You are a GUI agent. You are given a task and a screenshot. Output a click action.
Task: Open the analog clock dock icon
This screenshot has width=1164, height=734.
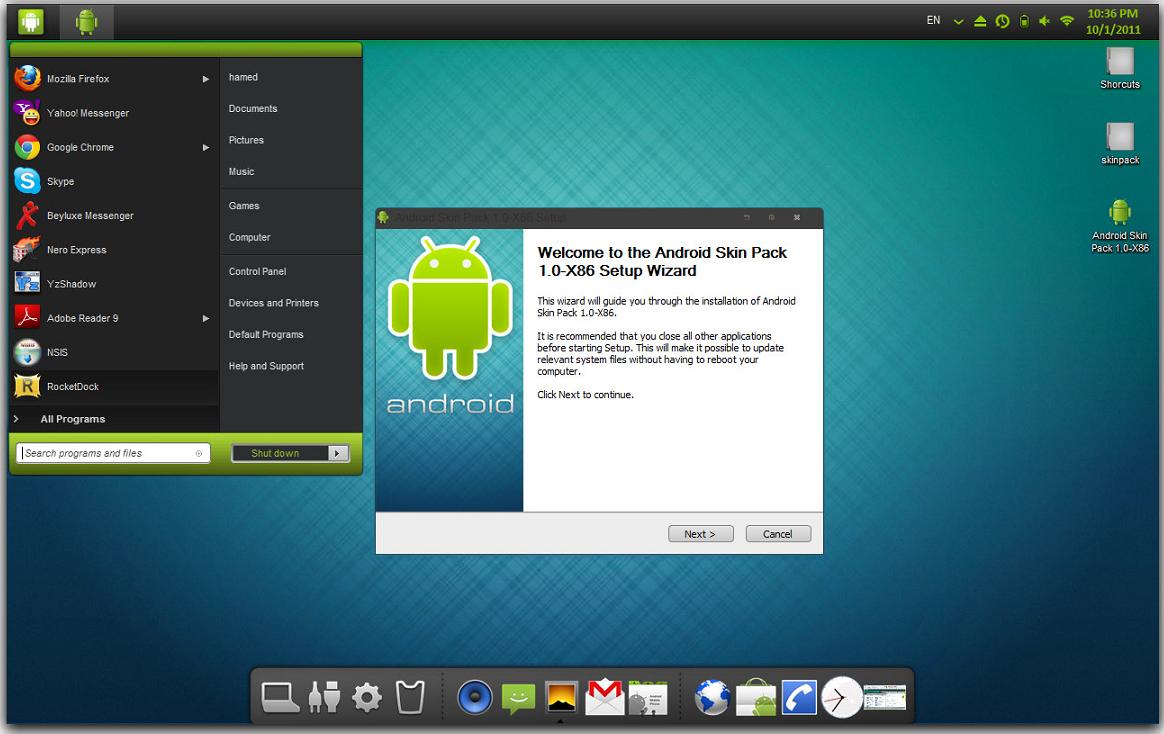click(x=841, y=697)
